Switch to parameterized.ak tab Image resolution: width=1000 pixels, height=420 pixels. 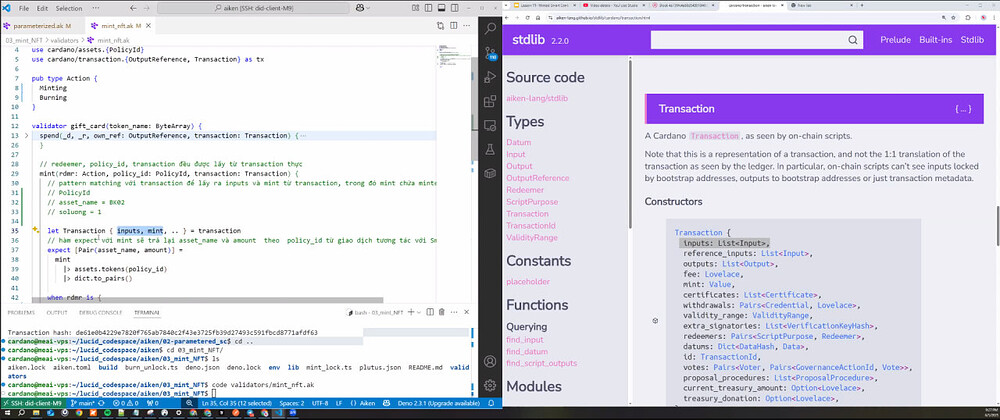pyautogui.click(x=41, y=26)
